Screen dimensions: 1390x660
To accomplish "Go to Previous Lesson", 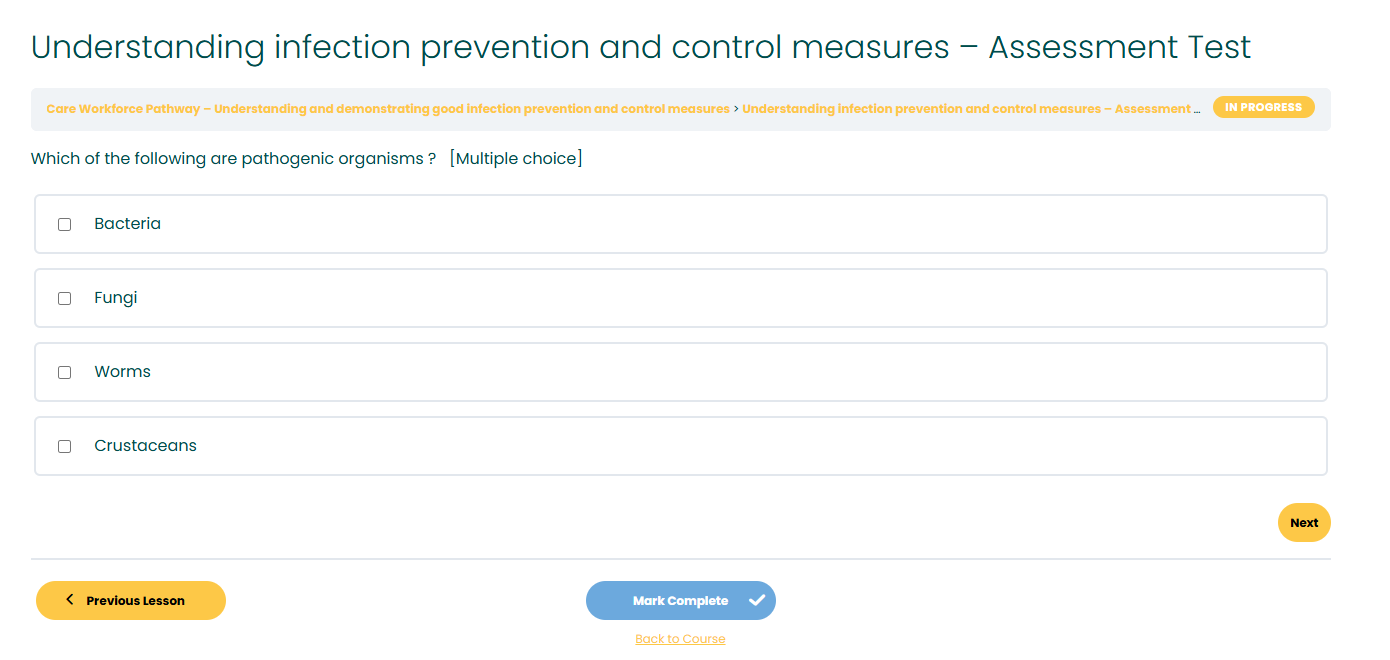I will coord(131,600).
